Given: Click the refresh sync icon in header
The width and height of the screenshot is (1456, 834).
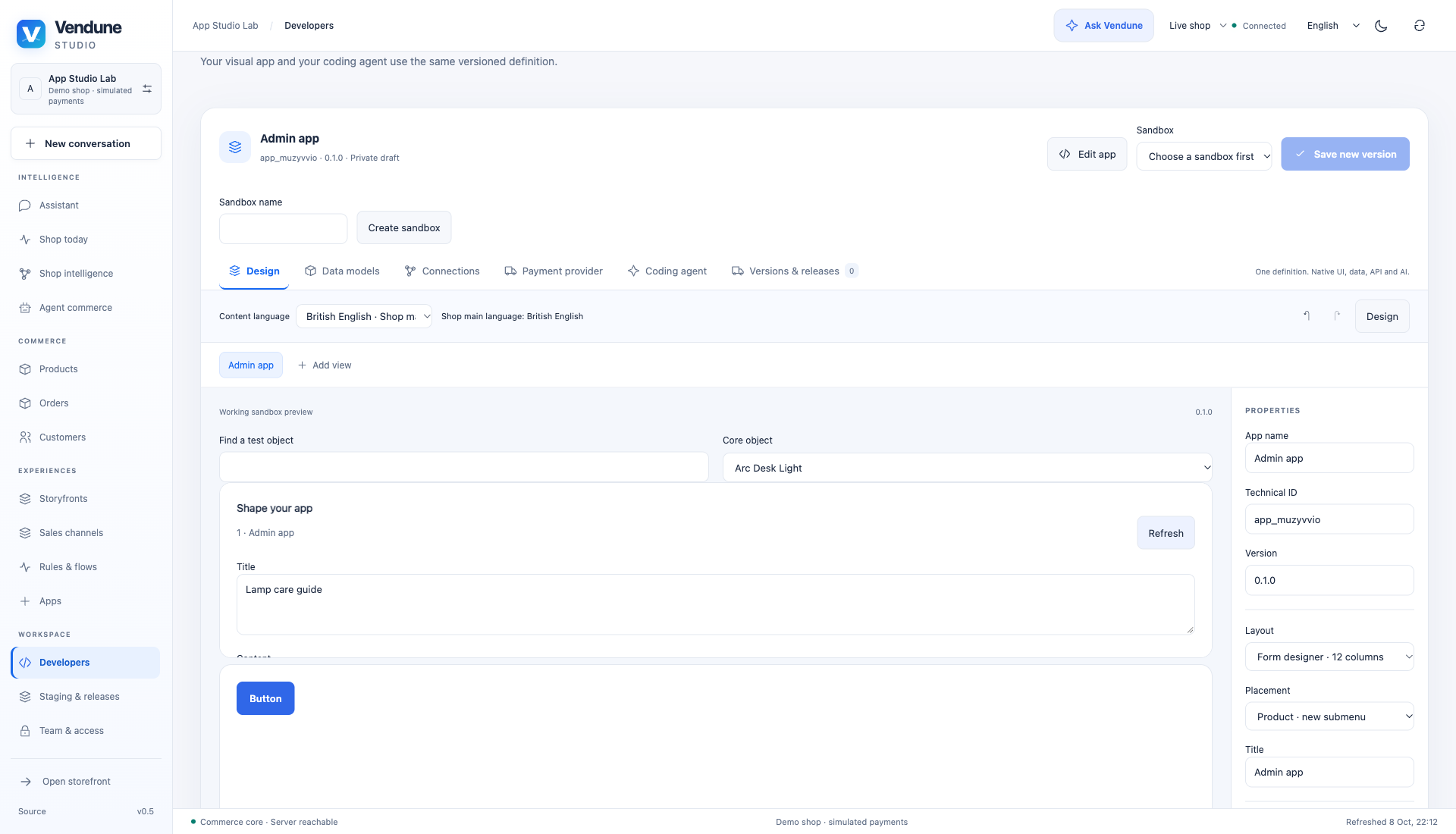Looking at the screenshot, I should tap(1420, 26).
